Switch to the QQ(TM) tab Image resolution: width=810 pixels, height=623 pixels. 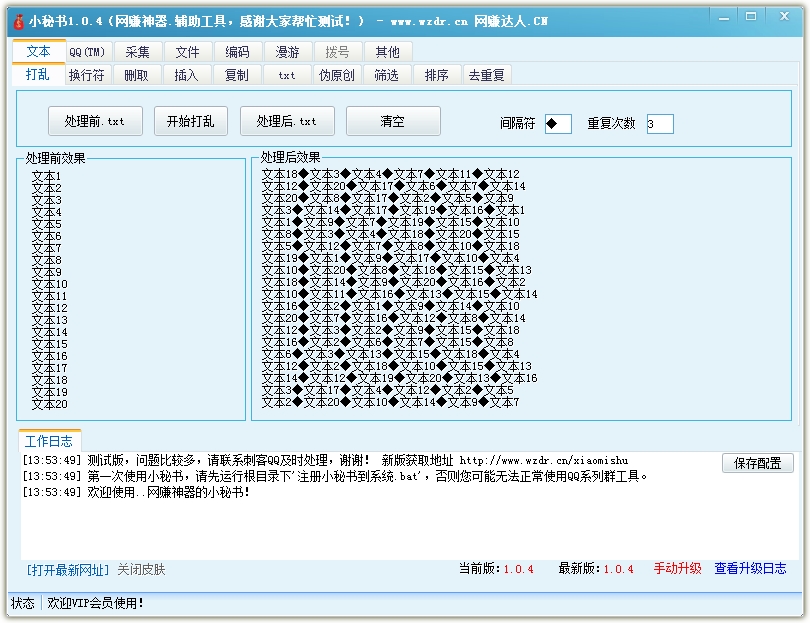click(x=87, y=52)
